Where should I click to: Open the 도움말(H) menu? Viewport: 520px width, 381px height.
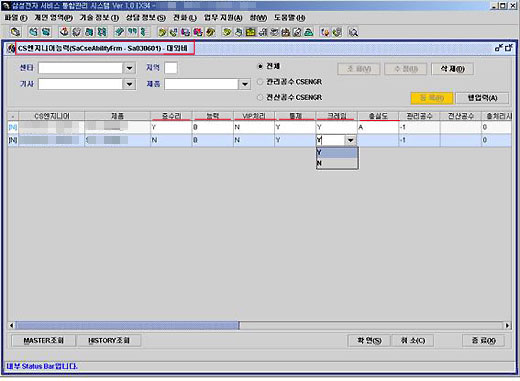coord(289,18)
